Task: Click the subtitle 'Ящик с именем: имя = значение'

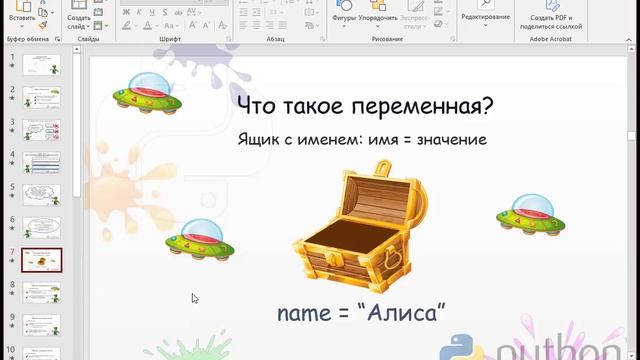Action: [x=362, y=140]
